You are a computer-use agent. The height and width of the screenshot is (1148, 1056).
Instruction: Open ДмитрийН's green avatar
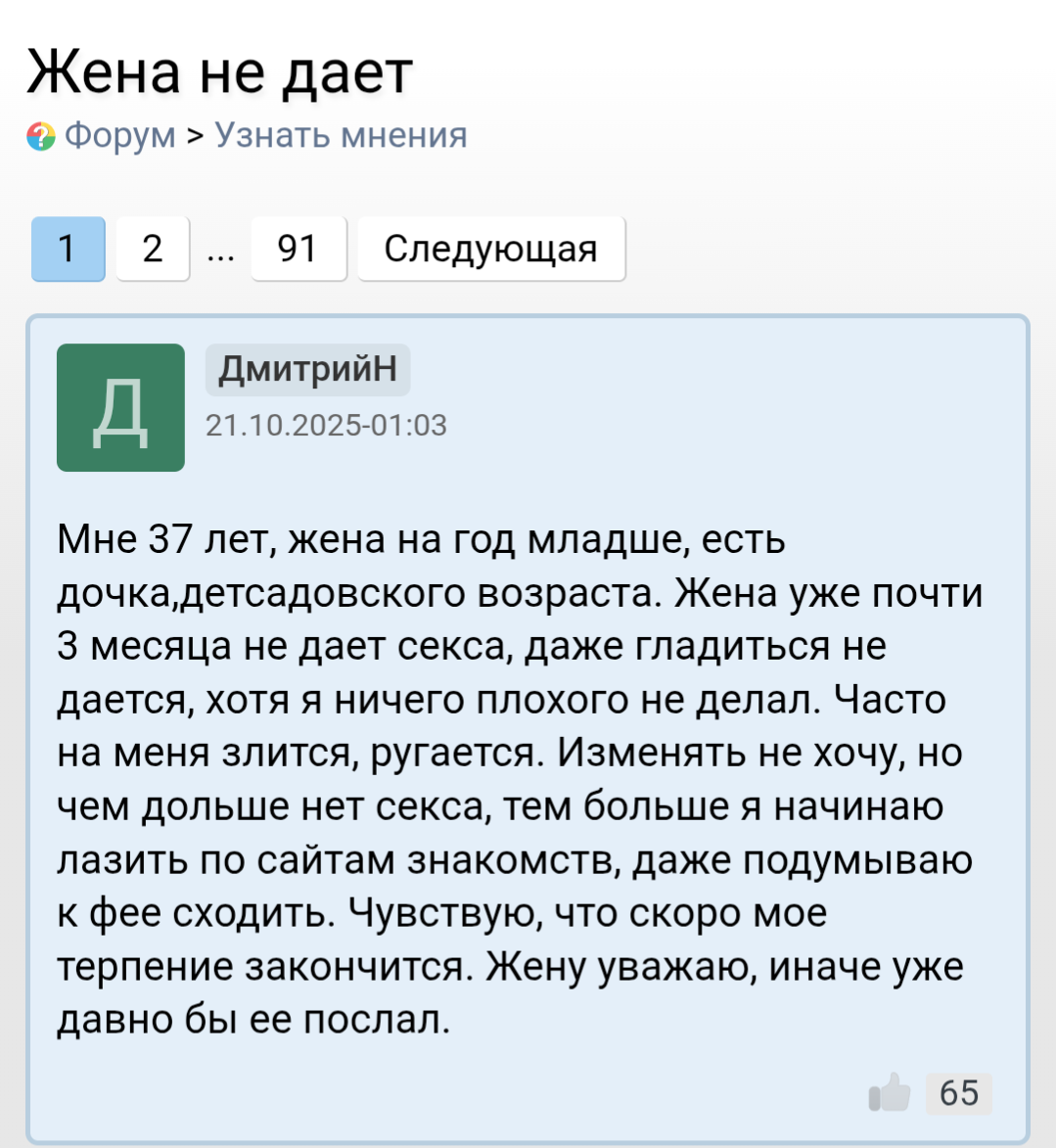120,407
